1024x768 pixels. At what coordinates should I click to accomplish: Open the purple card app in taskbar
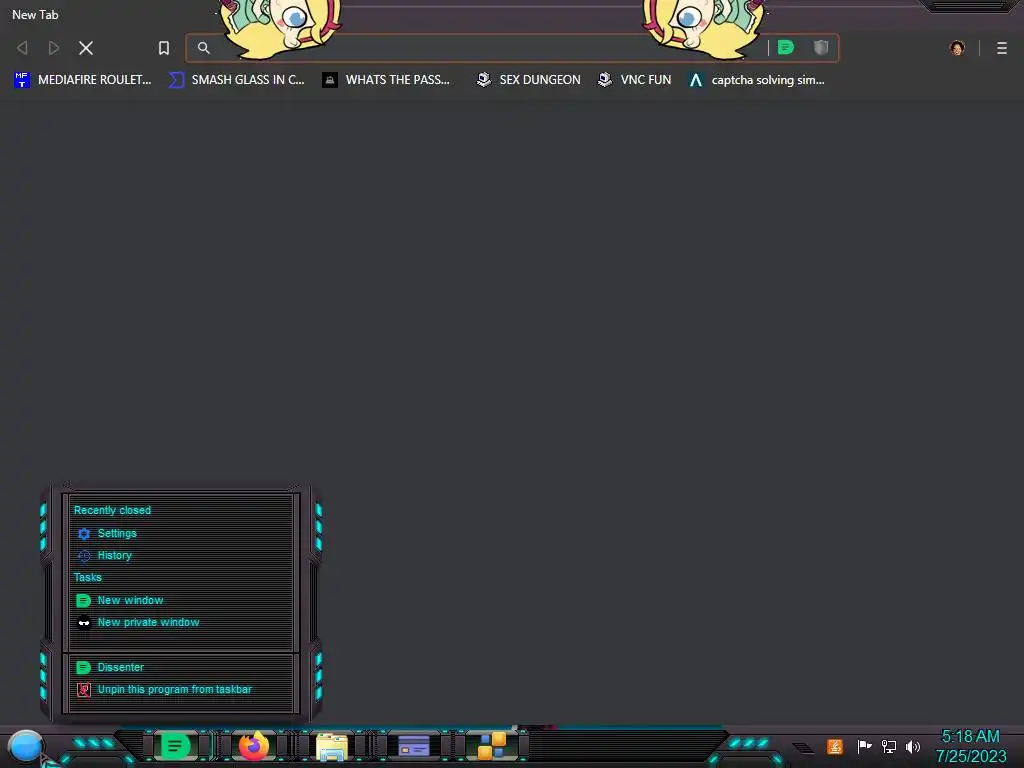click(x=413, y=746)
